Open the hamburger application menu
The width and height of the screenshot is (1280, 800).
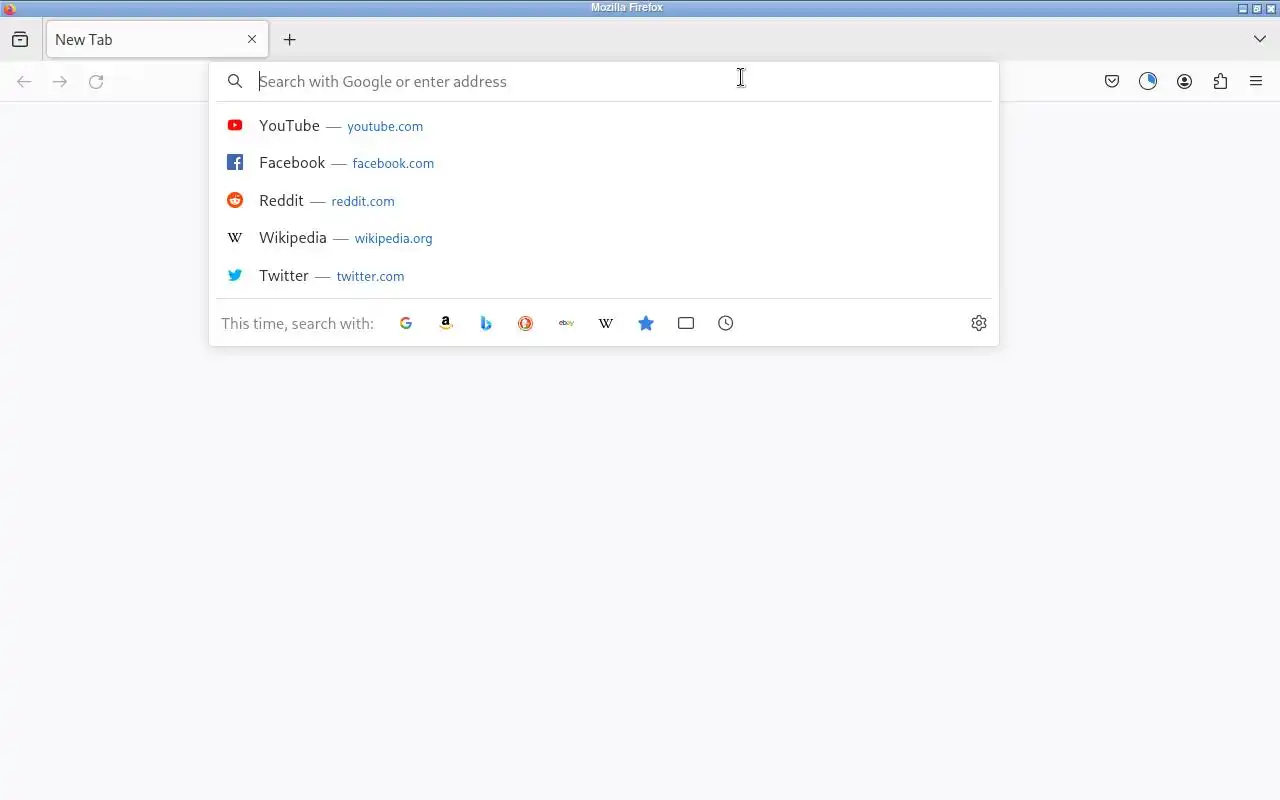1256,82
